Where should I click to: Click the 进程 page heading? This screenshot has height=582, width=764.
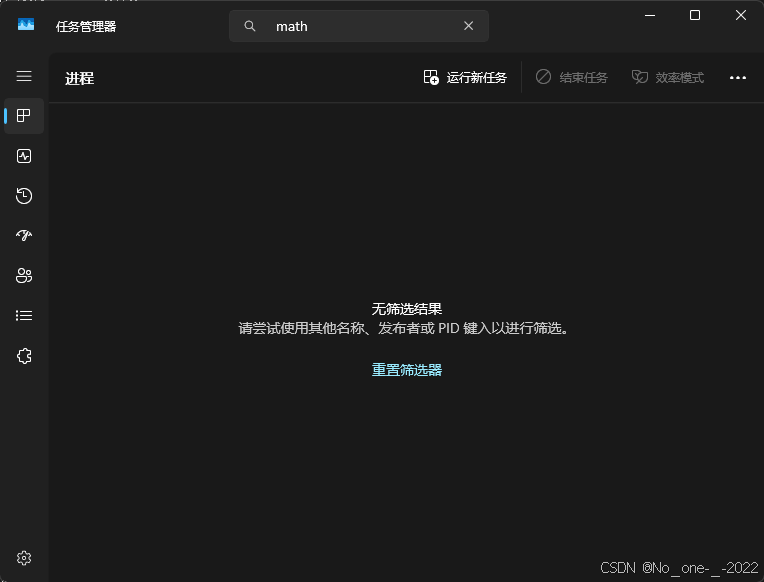coord(79,78)
